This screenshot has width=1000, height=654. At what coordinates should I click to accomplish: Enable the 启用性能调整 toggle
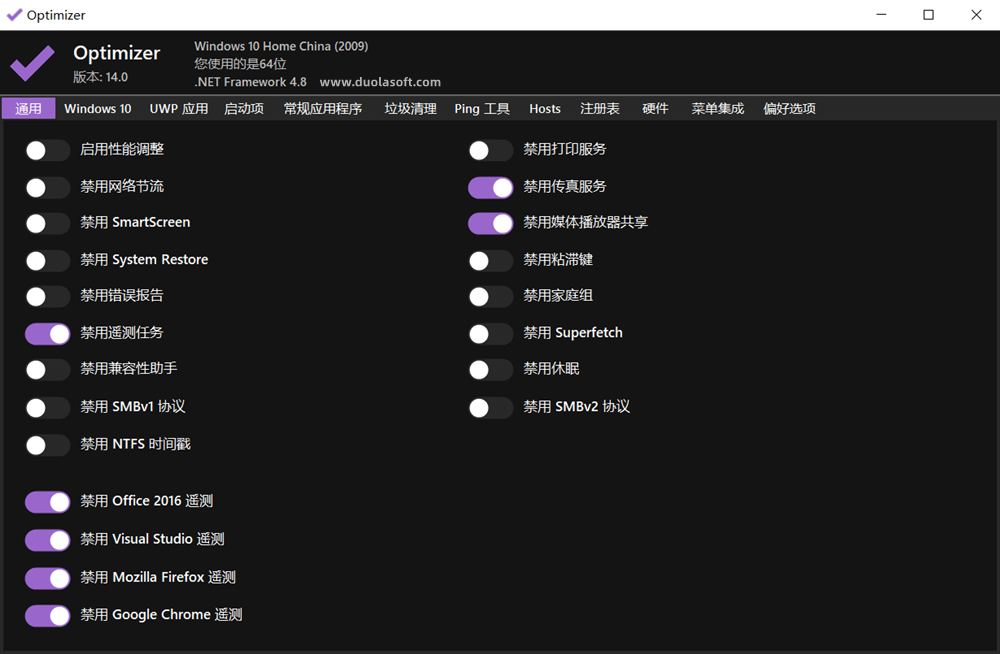47,151
